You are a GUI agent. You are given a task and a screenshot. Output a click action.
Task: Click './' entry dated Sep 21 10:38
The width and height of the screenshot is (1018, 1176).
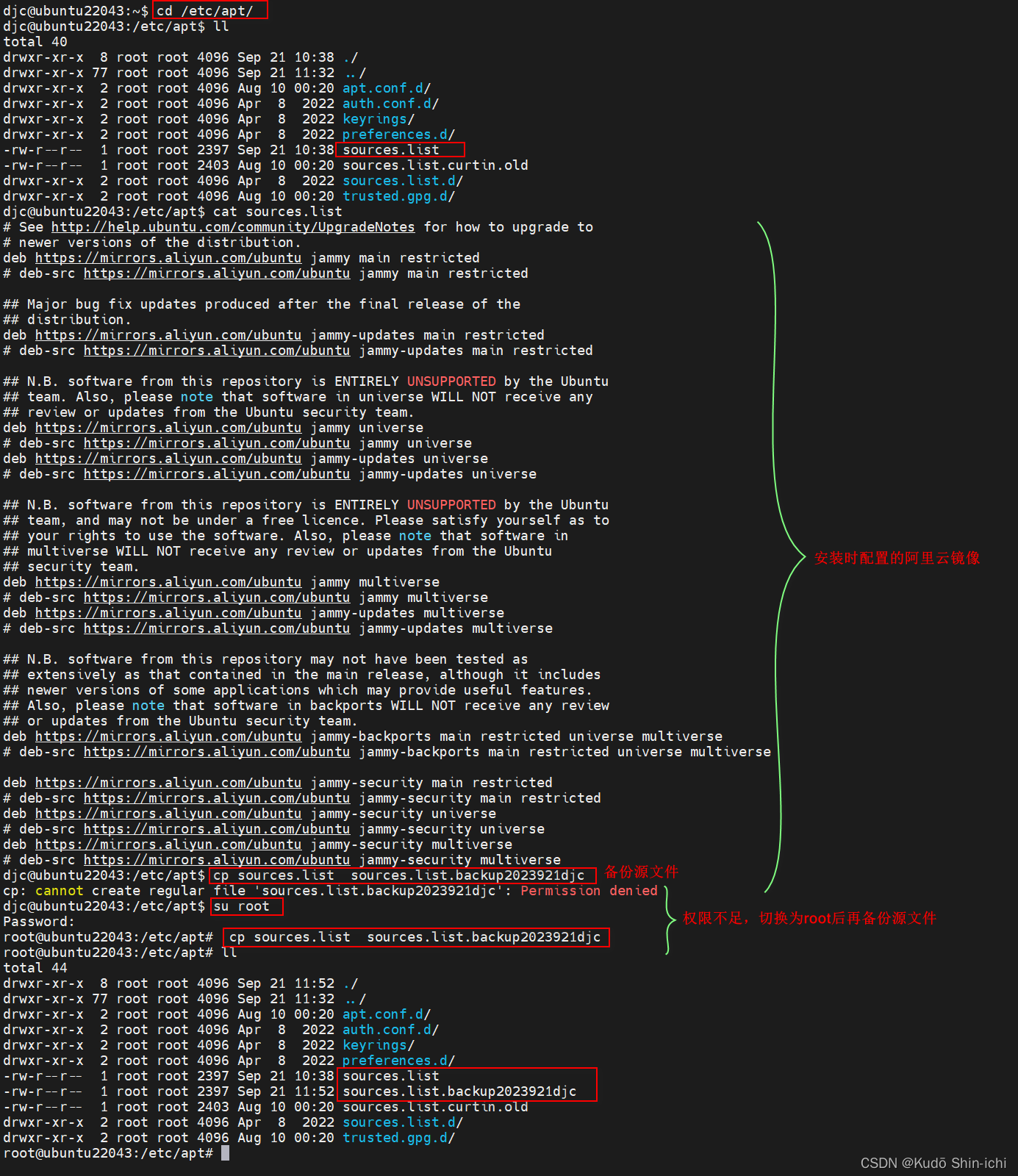click(x=351, y=57)
